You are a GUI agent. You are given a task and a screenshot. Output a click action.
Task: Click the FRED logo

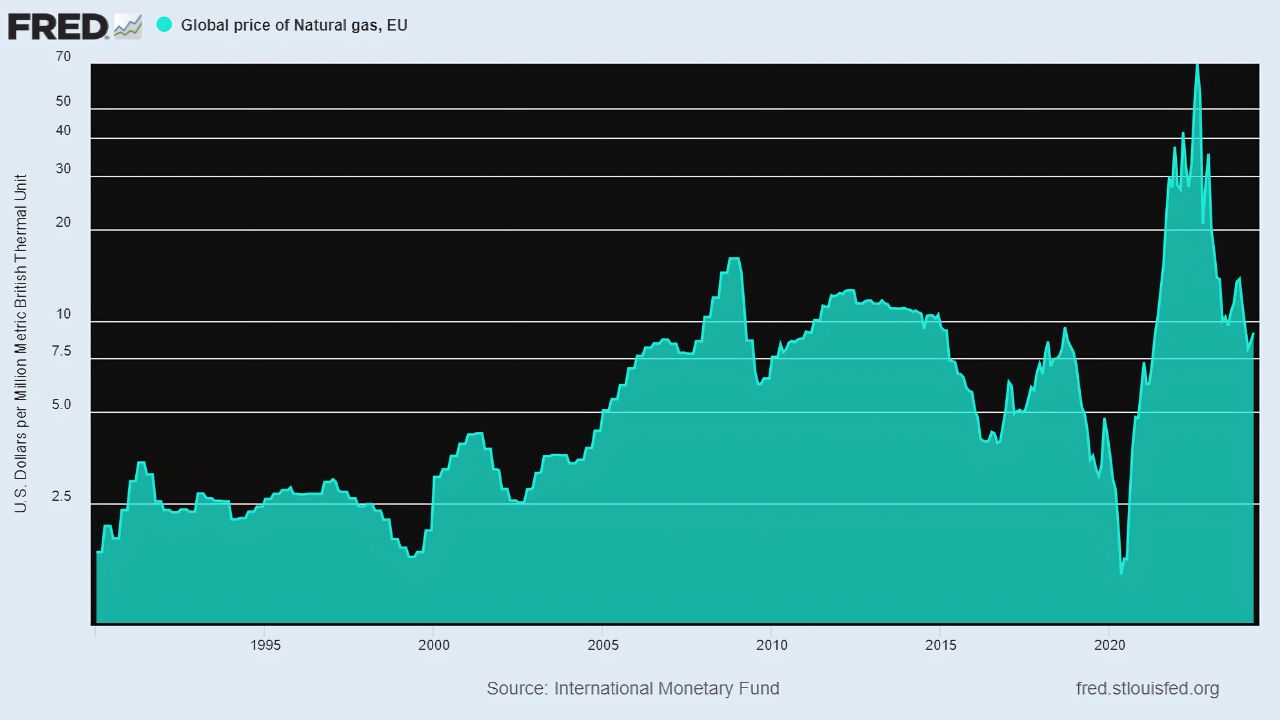coord(75,25)
